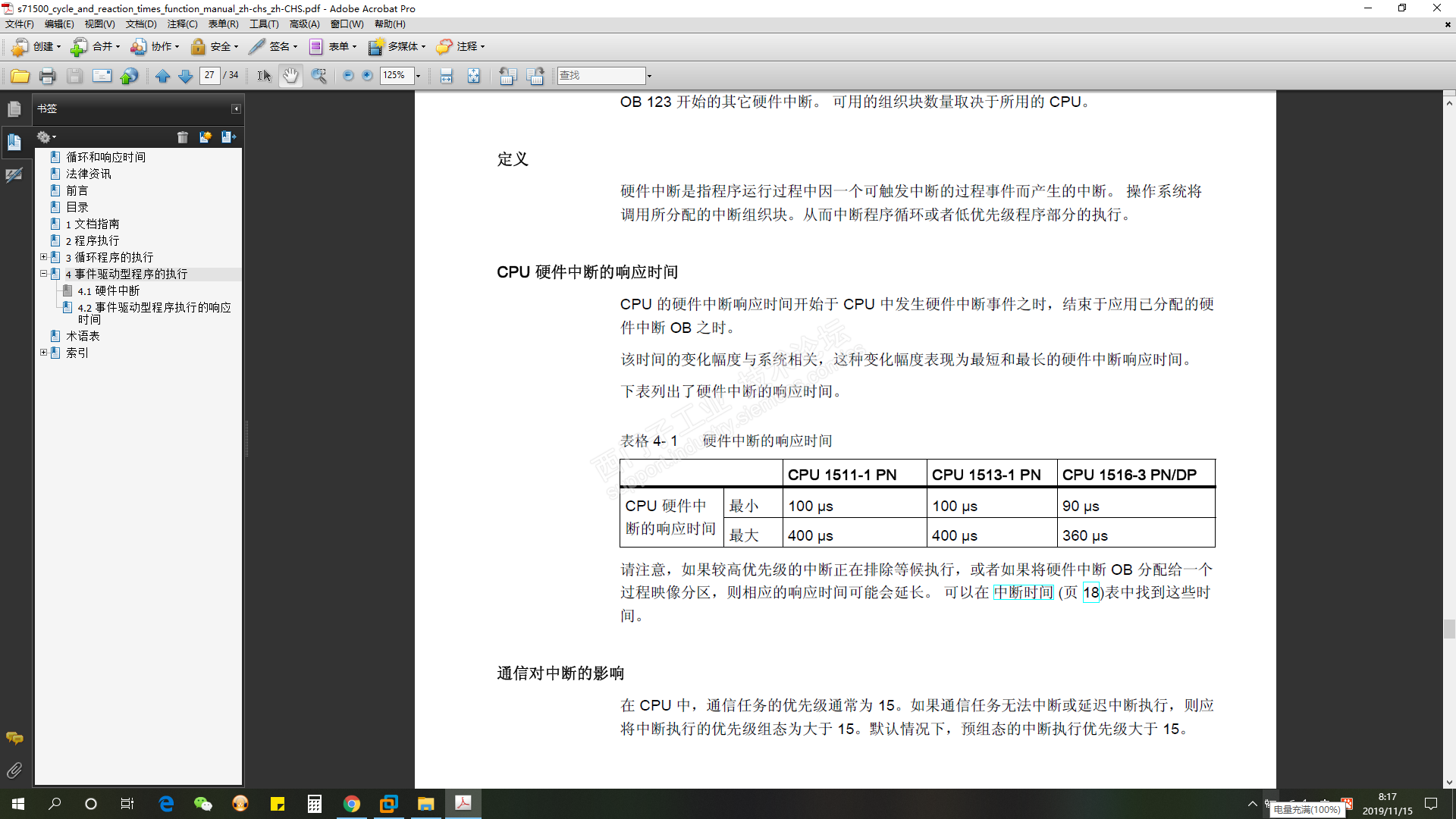Image resolution: width=1456 pixels, height=819 pixels.
Task: Open the 125% zoom level dropdown
Action: click(418, 76)
